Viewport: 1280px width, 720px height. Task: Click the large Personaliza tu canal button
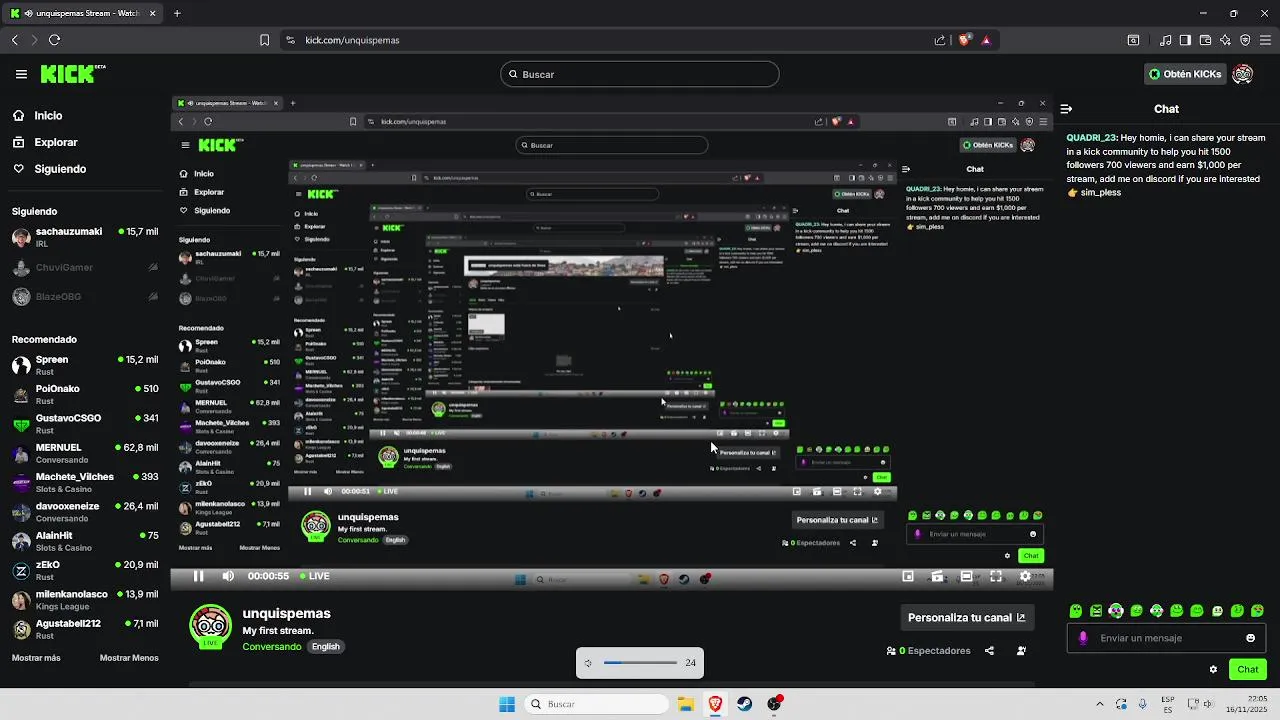[x=966, y=618]
